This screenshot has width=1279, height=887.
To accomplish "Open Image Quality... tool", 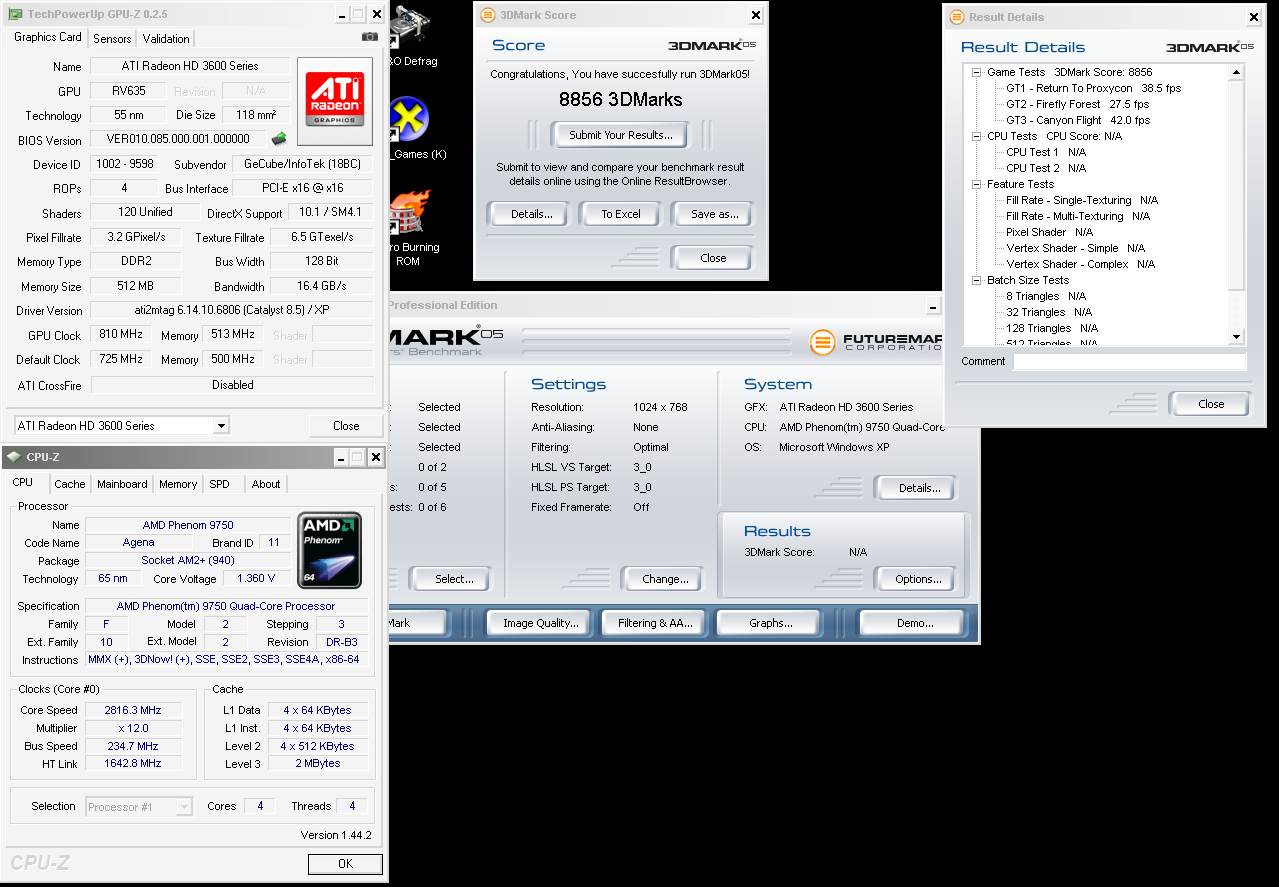I will 540,622.
